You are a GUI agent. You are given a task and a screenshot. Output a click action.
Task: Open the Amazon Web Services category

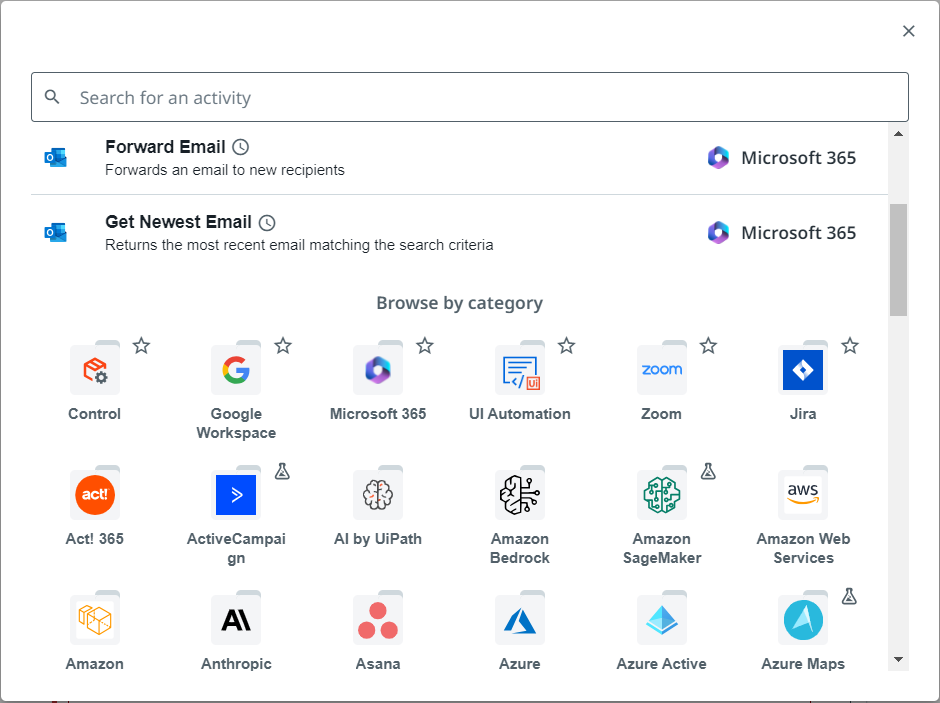[x=803, y=496]
